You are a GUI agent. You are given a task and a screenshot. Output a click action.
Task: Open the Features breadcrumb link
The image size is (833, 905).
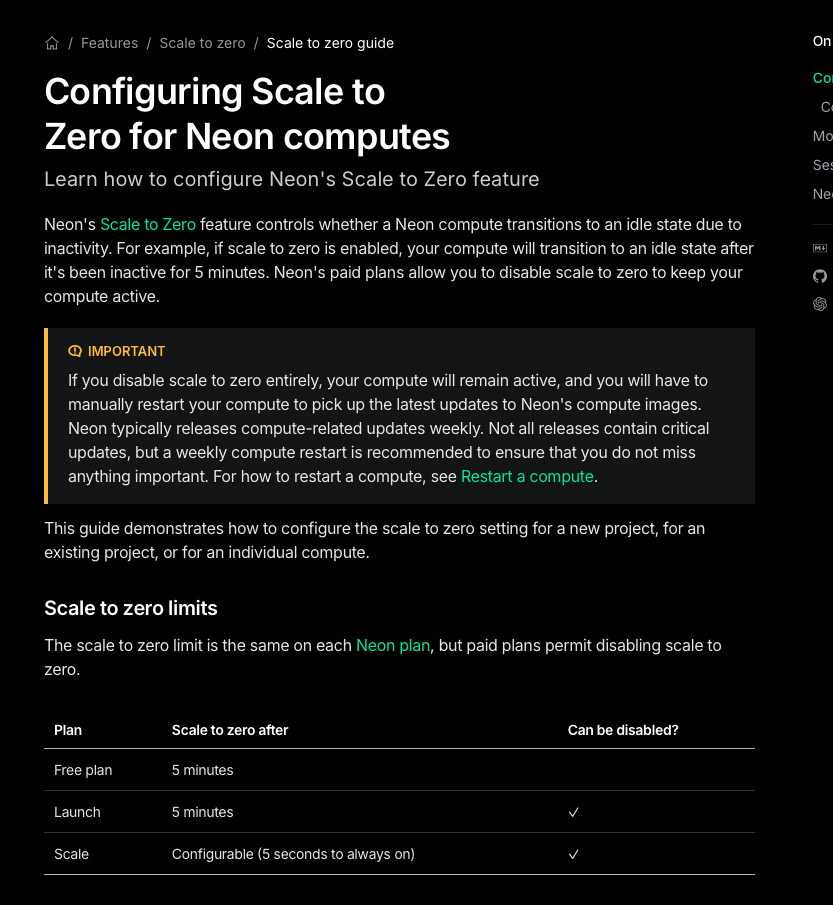click(109, 43)
